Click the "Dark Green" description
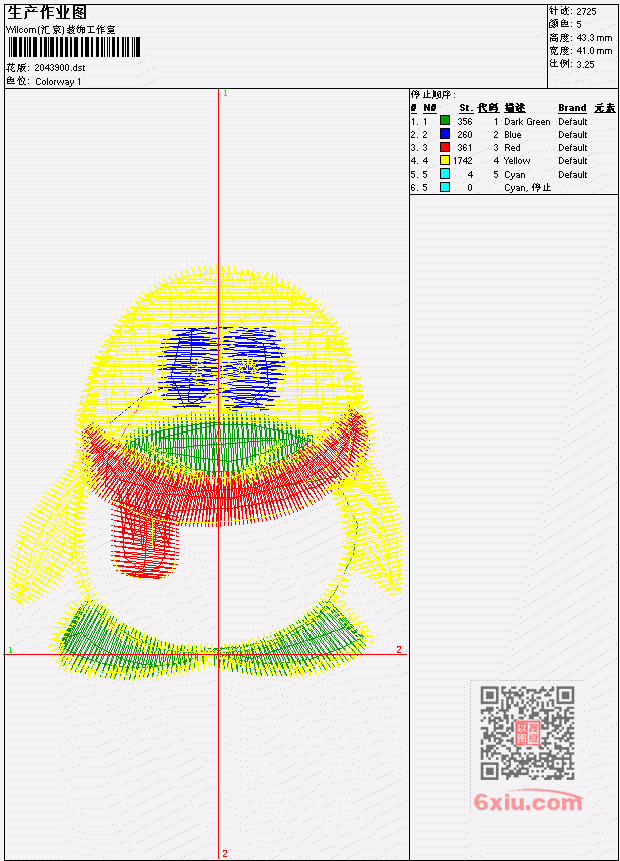 (527, 122)
